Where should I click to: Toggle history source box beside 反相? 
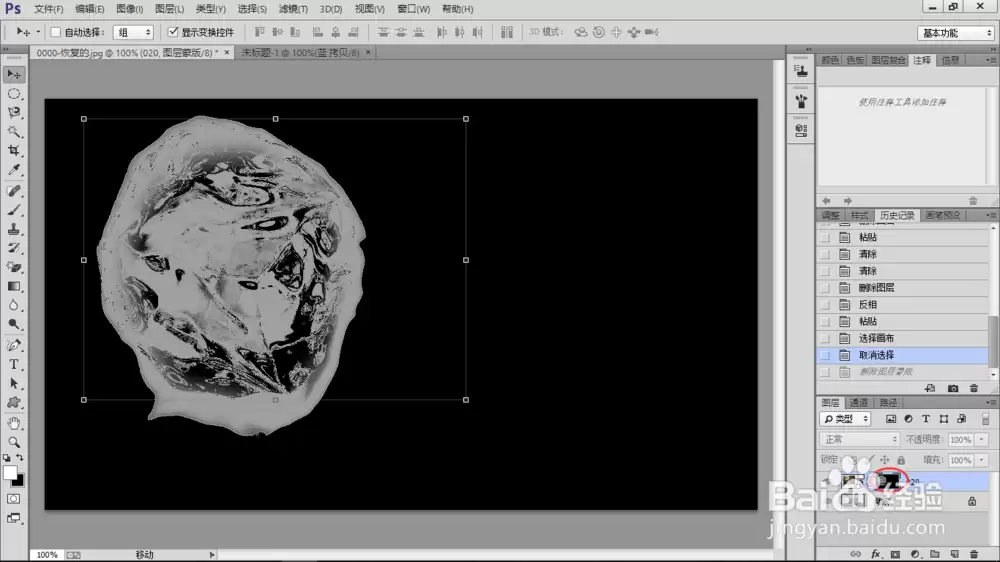(x=825, y=305)
